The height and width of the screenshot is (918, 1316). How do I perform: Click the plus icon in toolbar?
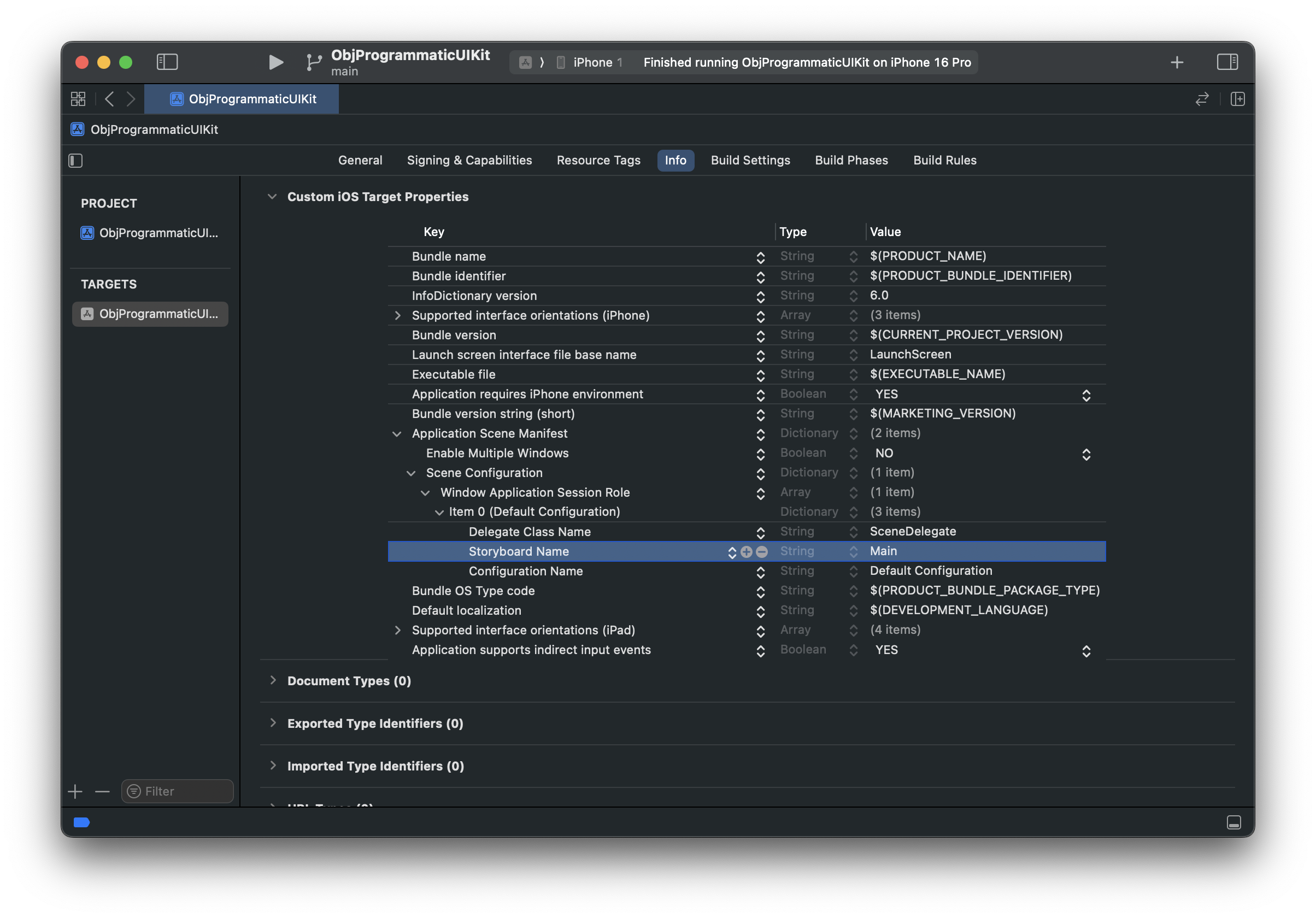pos(1177,62)
